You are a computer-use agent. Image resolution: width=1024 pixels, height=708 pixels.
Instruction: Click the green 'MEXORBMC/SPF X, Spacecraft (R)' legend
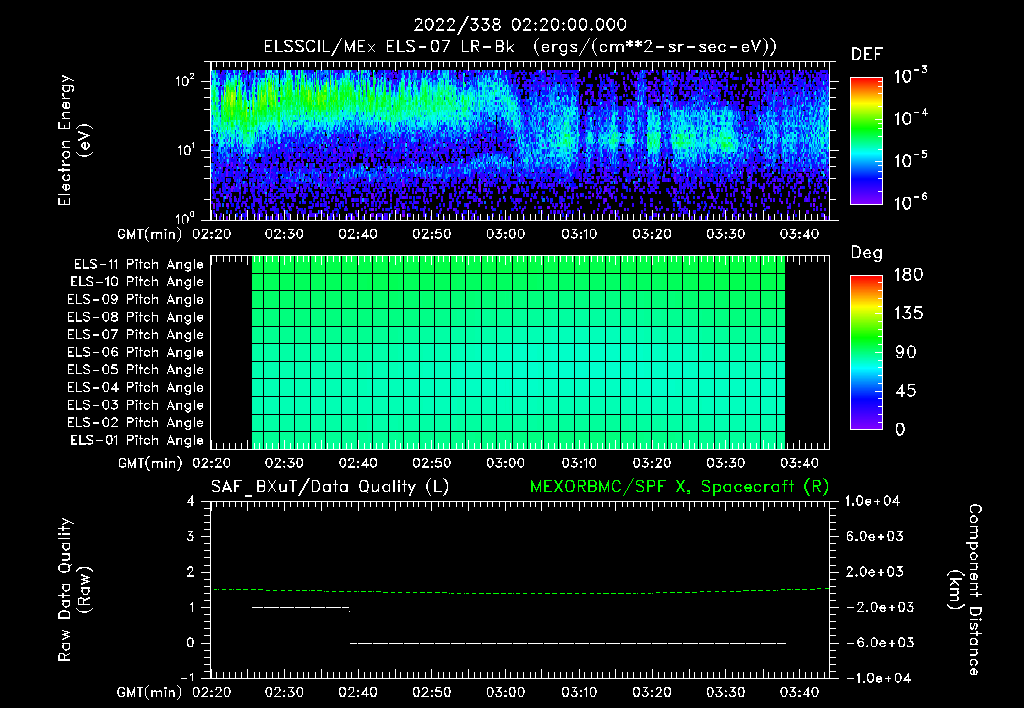(679, 487)
